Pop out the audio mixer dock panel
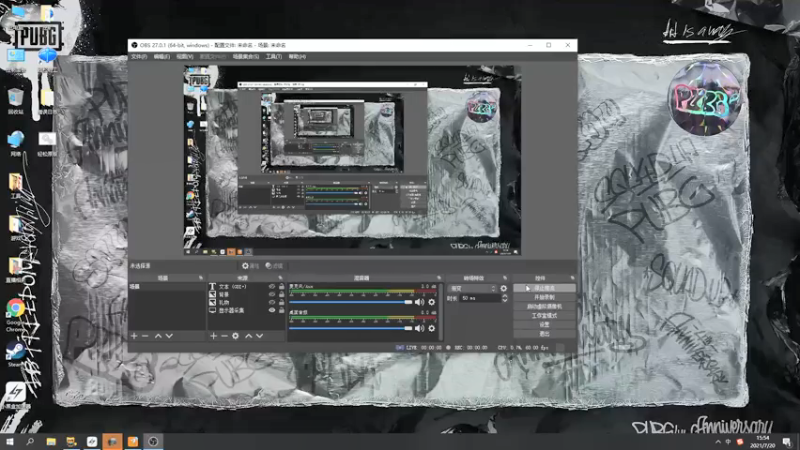Image resolution: width=800 pixels, height=450 pixels. click(x=439, y=278)
